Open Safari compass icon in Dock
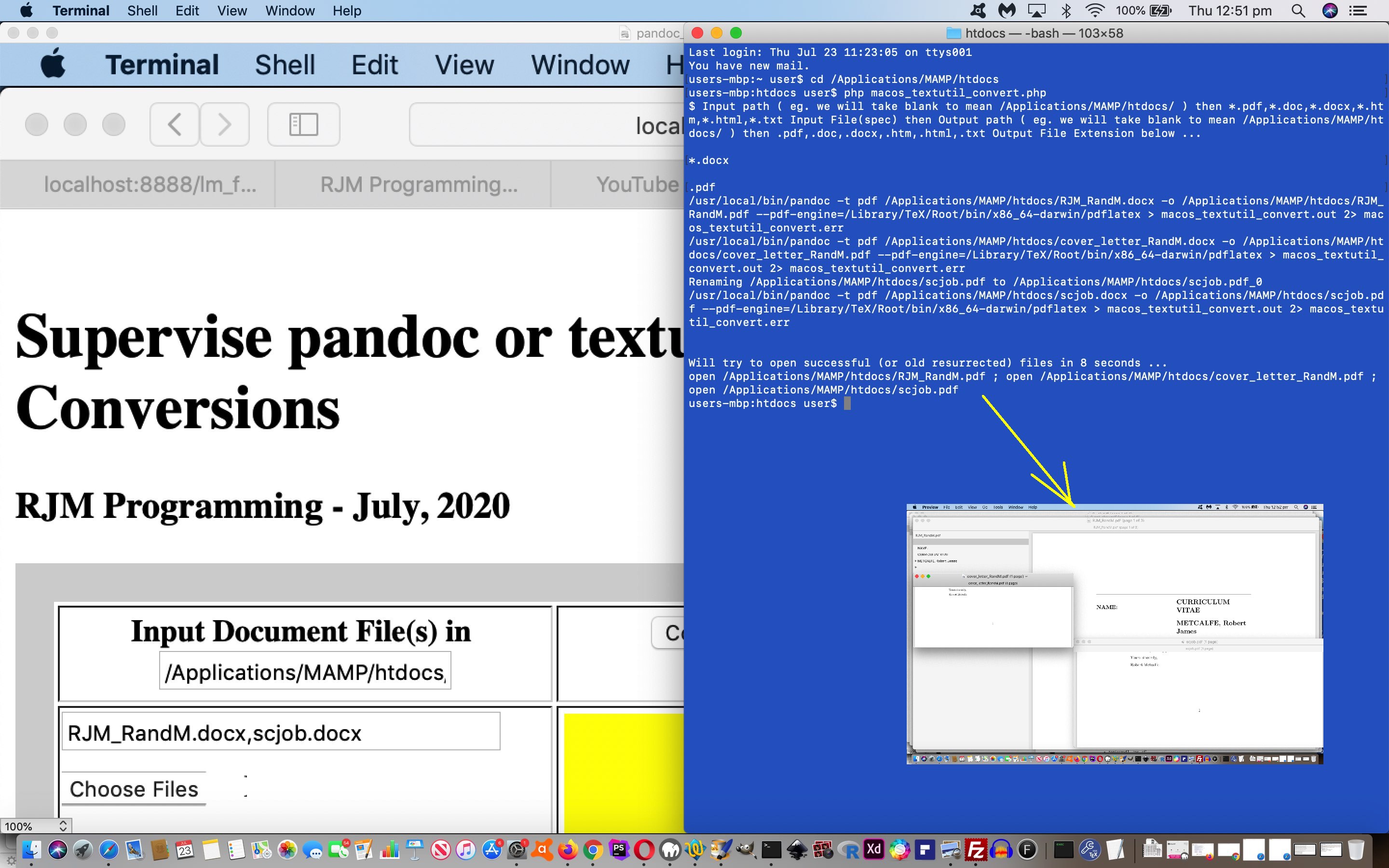 pyautogui.click(x=109, y=850)
